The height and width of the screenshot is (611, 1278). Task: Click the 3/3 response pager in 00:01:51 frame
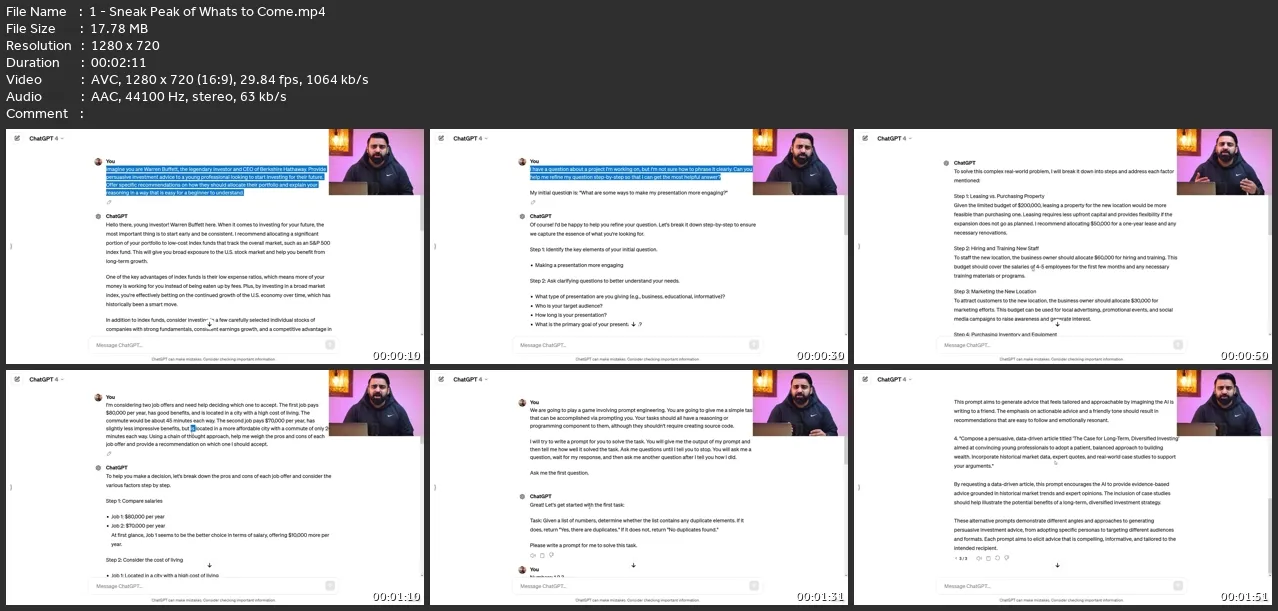pos(963,558)
